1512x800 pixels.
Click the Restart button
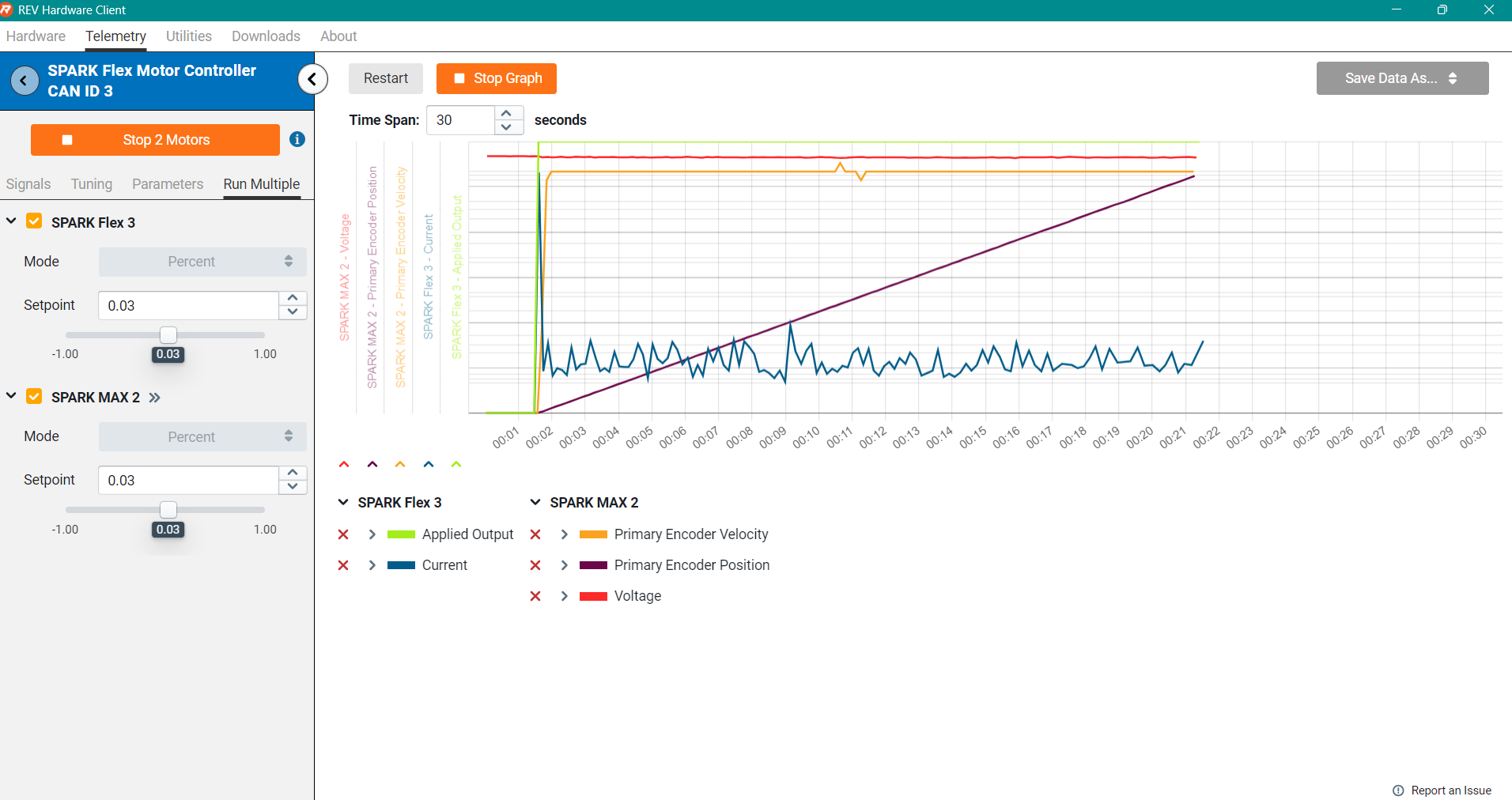coord(385,78)
